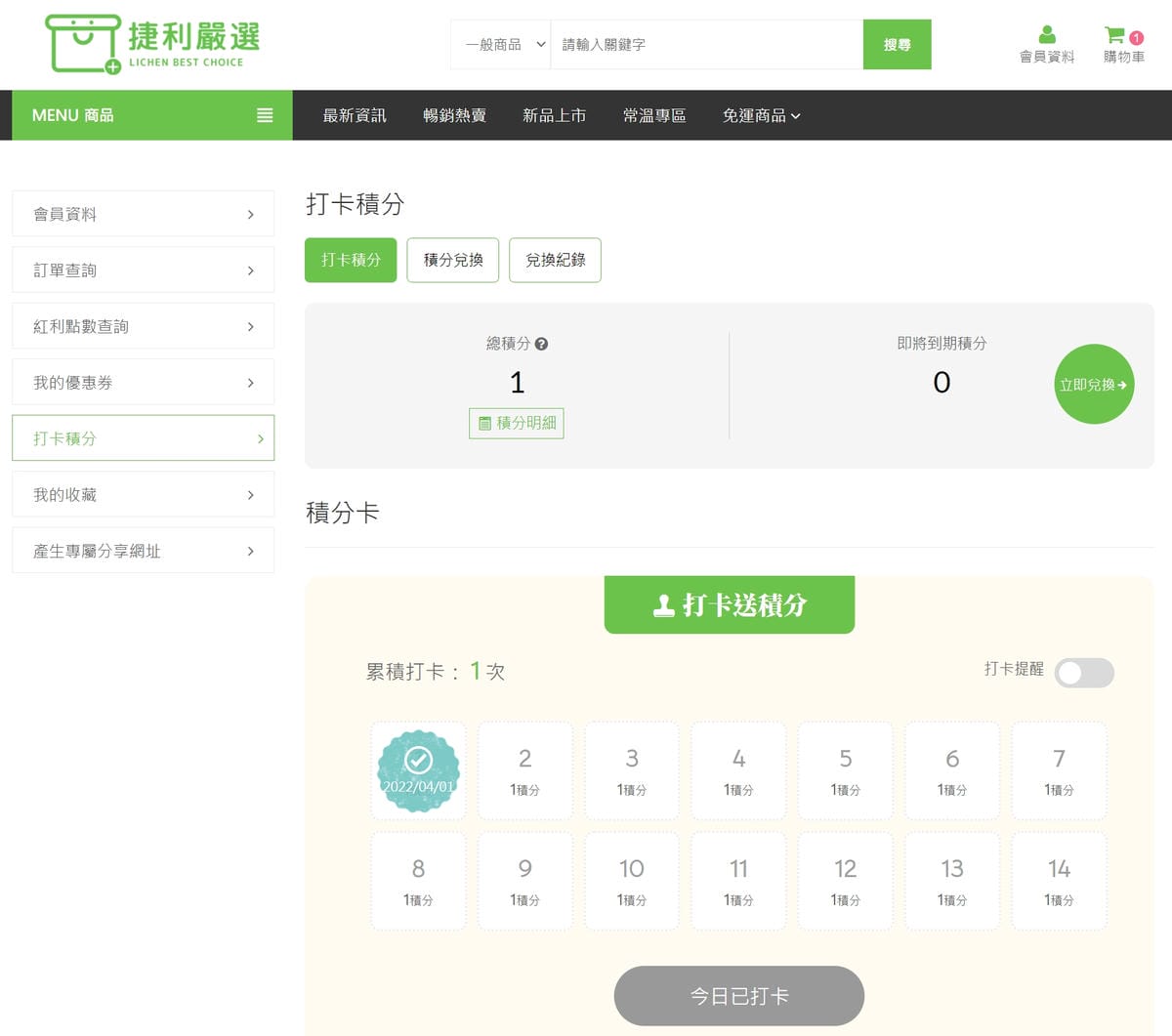Screen dimensions: 1172x1036
Task: Open the 一般商品 search category dropdown
Action: point(500,43)
